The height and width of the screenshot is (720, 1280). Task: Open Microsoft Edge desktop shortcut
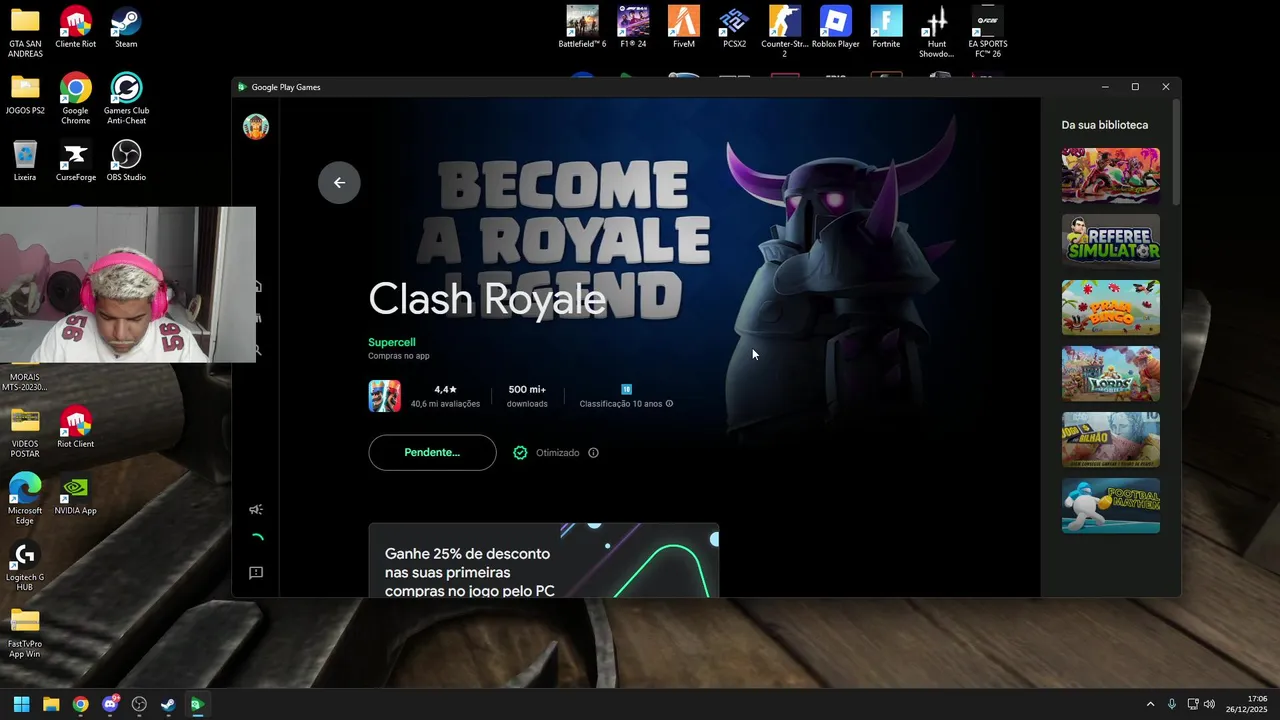point(25,499)
